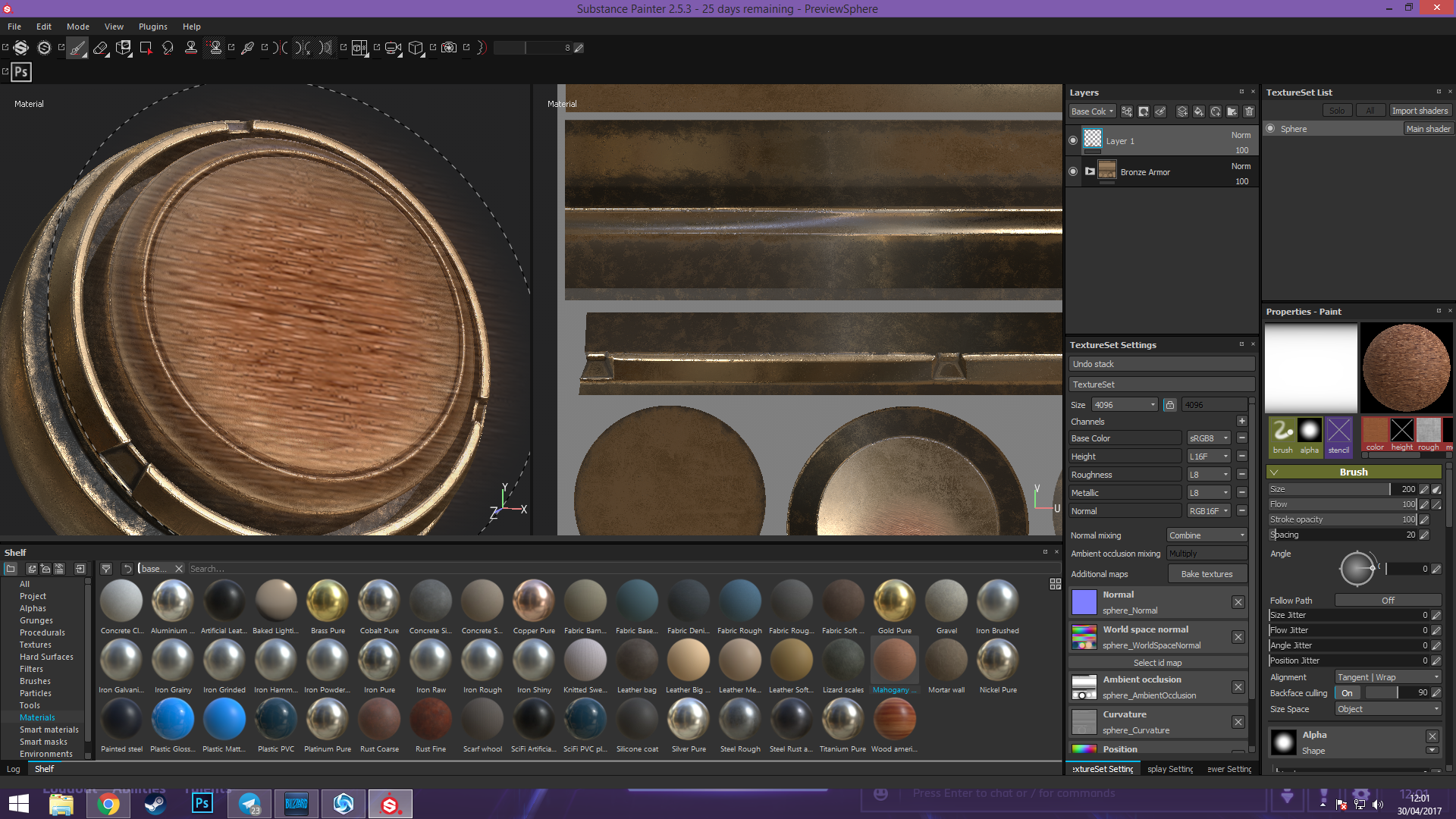Viewport: 1456px width, 819px height.
Task: Delete layer with trash icon
Action: [x=1249, y=111]
